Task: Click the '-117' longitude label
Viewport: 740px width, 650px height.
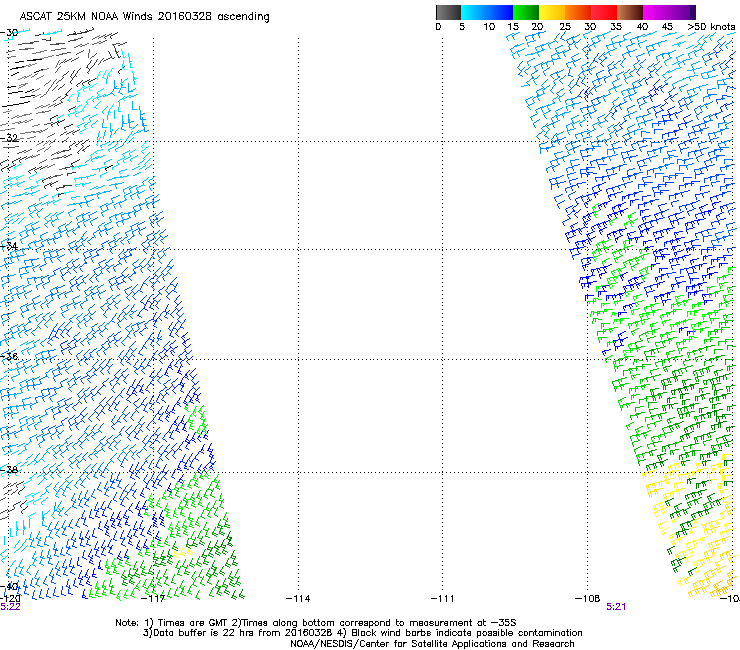Action: point(153,599)
